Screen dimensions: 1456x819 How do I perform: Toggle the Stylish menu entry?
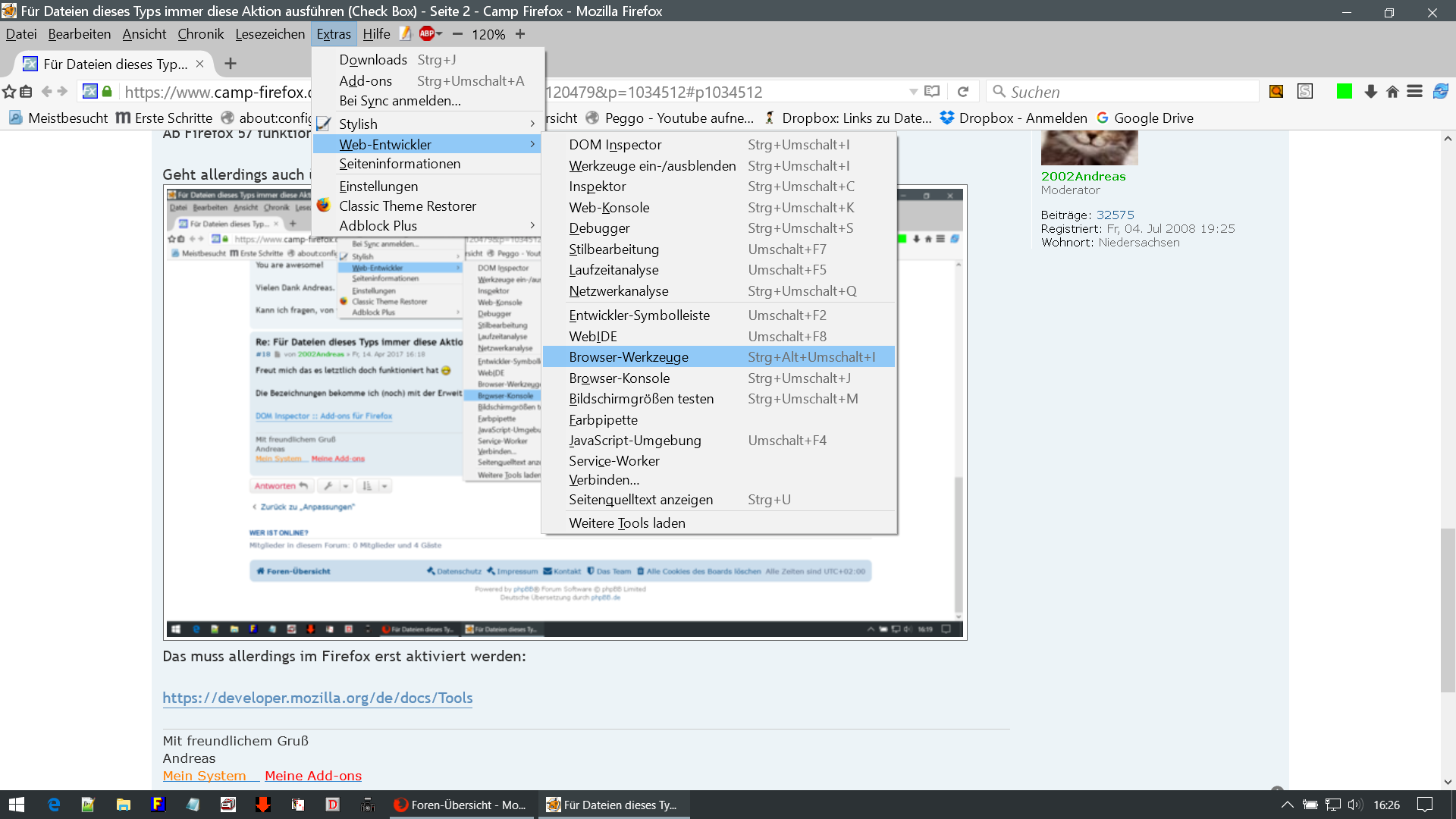(x=358, y=124)
